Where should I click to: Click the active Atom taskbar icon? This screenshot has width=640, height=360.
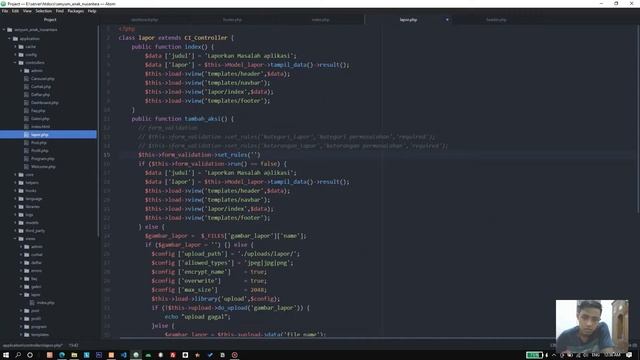(136, 355)
